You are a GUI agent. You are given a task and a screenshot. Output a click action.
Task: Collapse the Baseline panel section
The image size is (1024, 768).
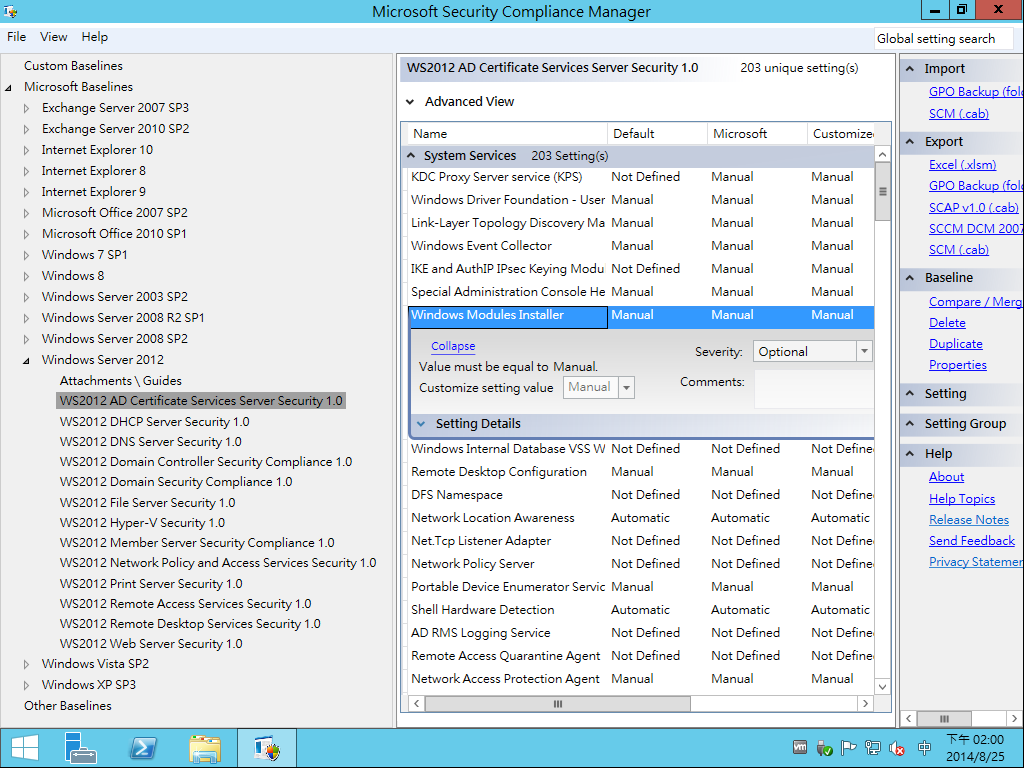point(910,278)
